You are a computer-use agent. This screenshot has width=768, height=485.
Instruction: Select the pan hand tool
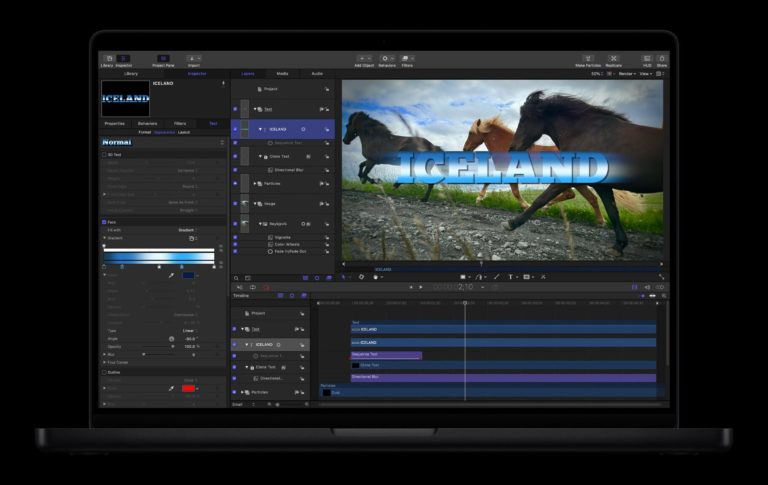(x=376, y=277)
